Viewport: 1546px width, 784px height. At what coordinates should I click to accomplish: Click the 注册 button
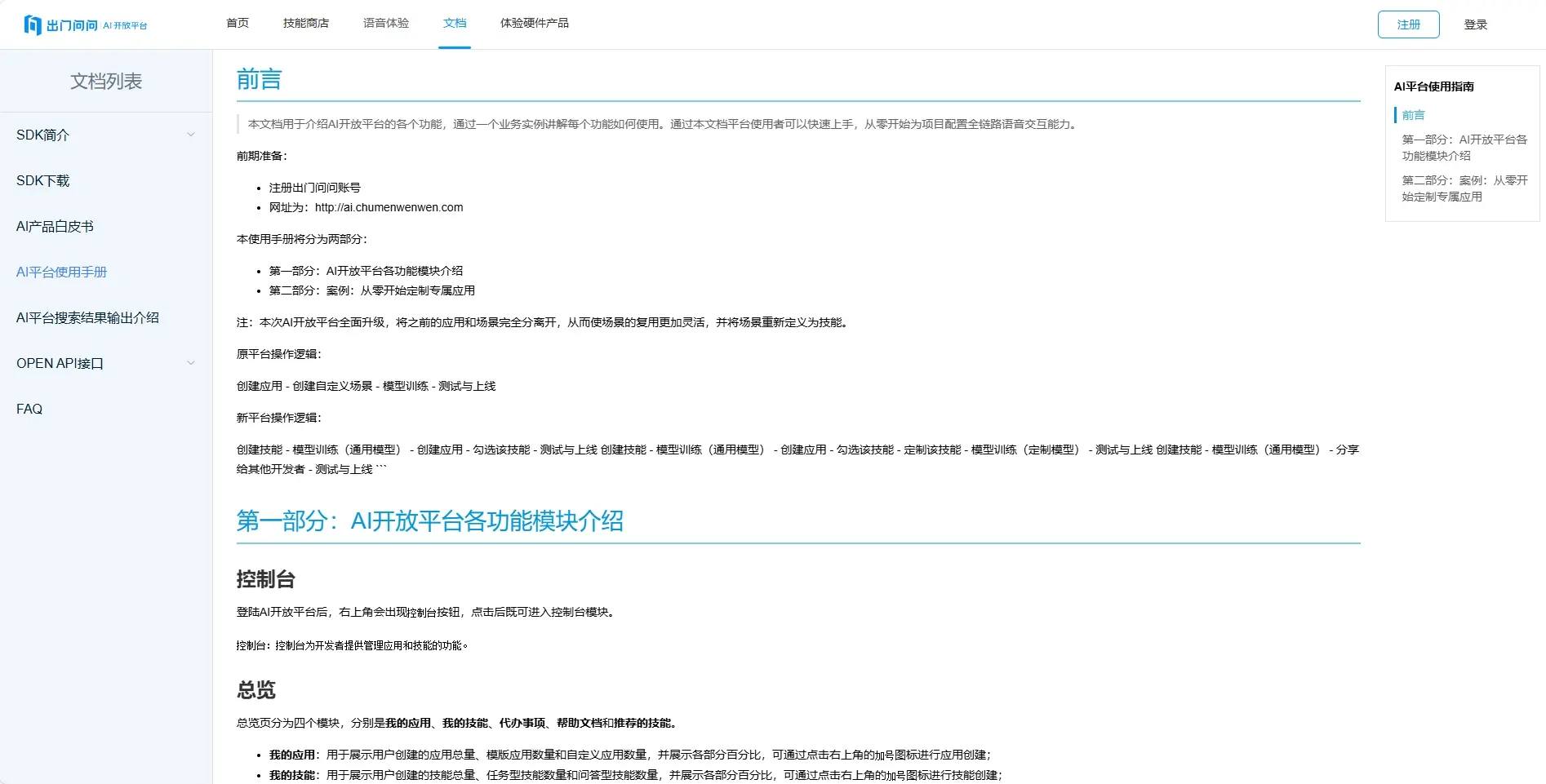[1408, 24]
